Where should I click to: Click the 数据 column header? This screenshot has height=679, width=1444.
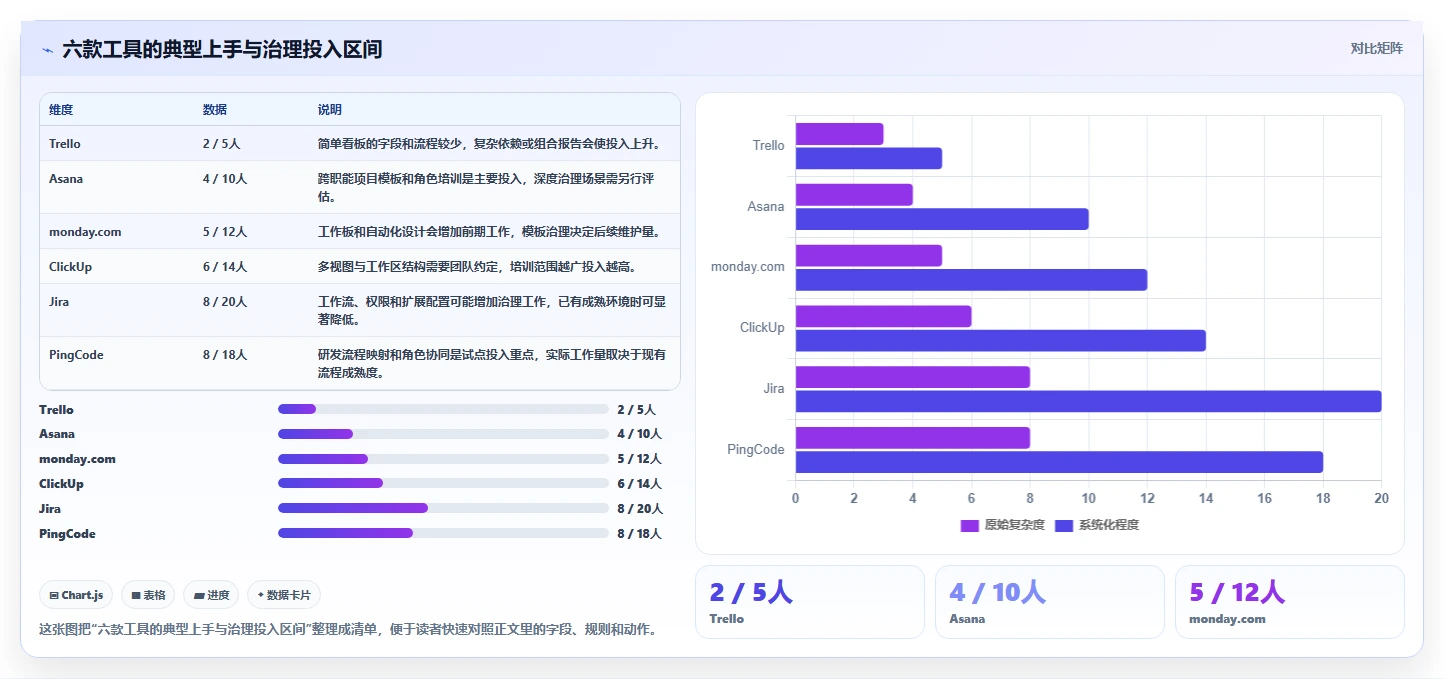click(x=215, y=109)
